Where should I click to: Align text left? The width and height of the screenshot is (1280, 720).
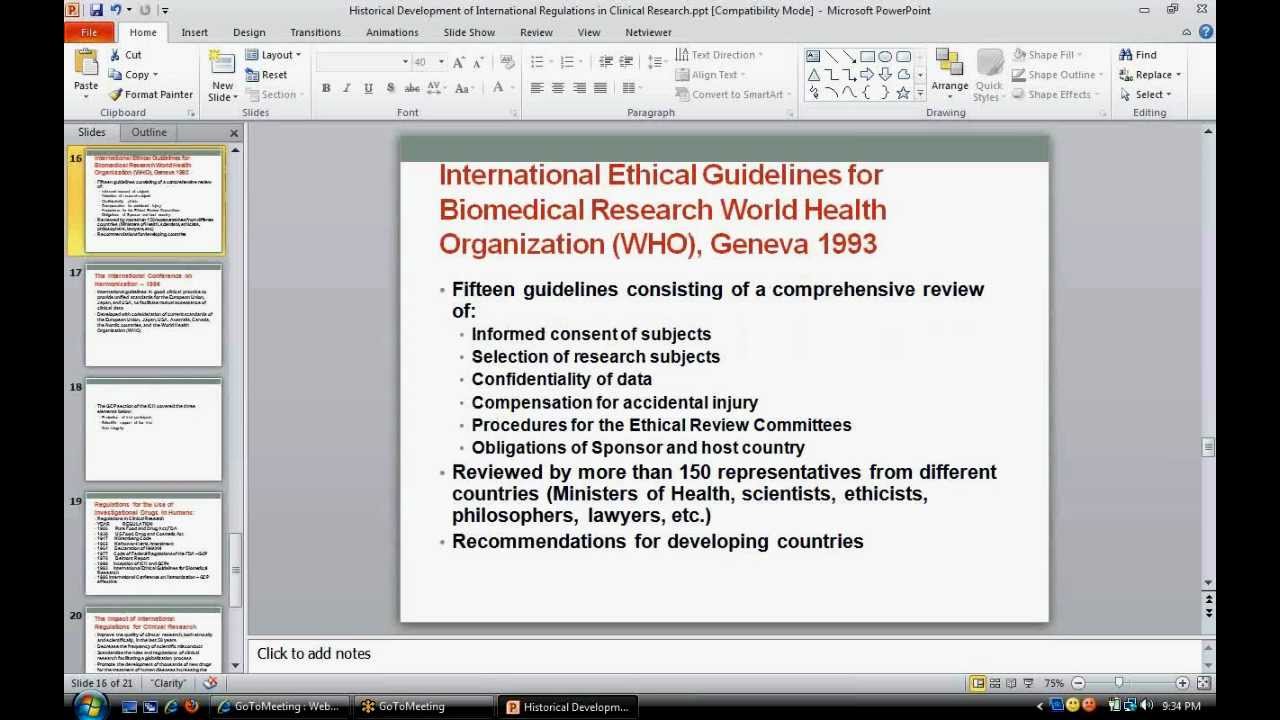click(537, 88)
